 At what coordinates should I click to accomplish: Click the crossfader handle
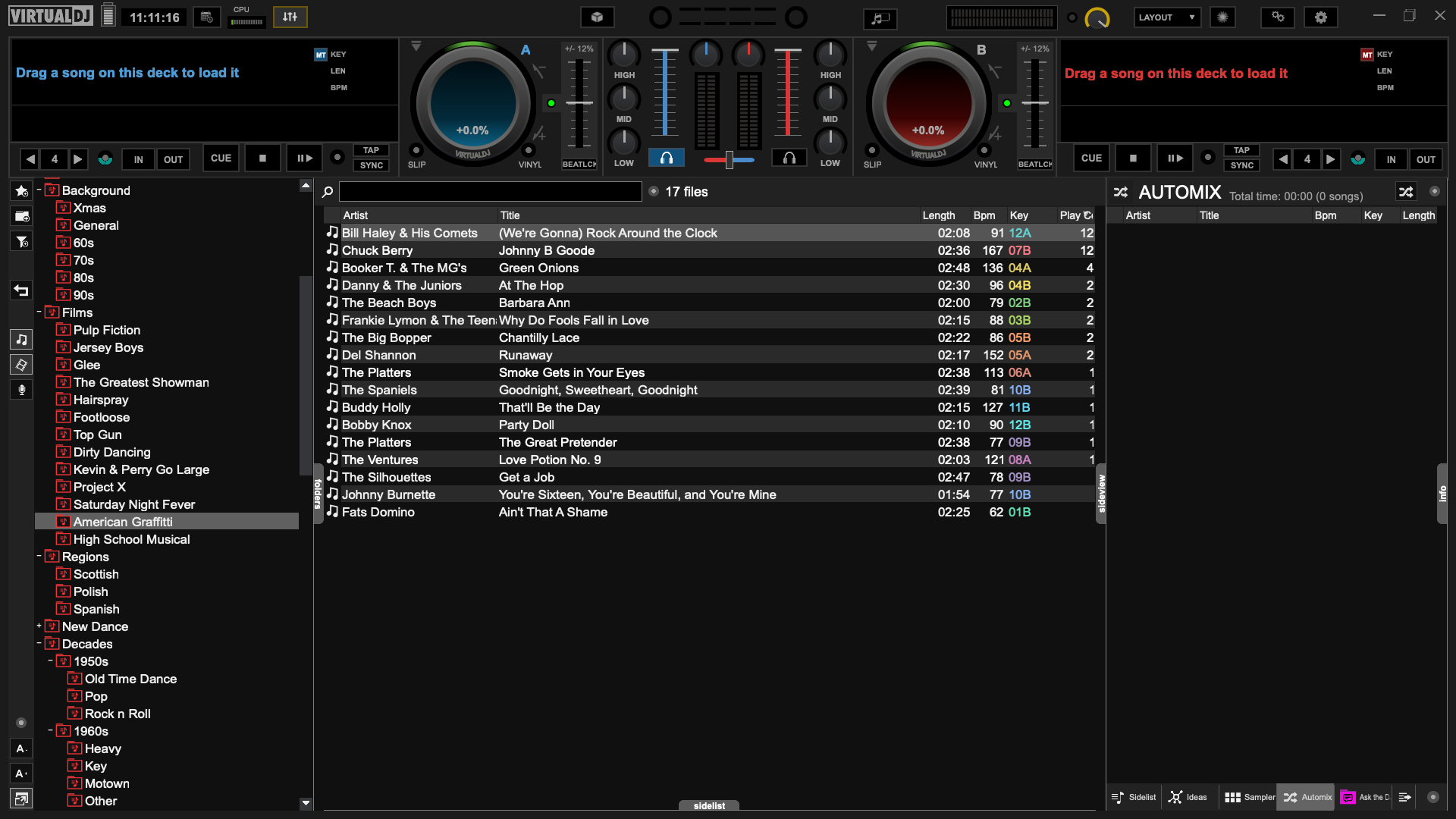(729, 159)
